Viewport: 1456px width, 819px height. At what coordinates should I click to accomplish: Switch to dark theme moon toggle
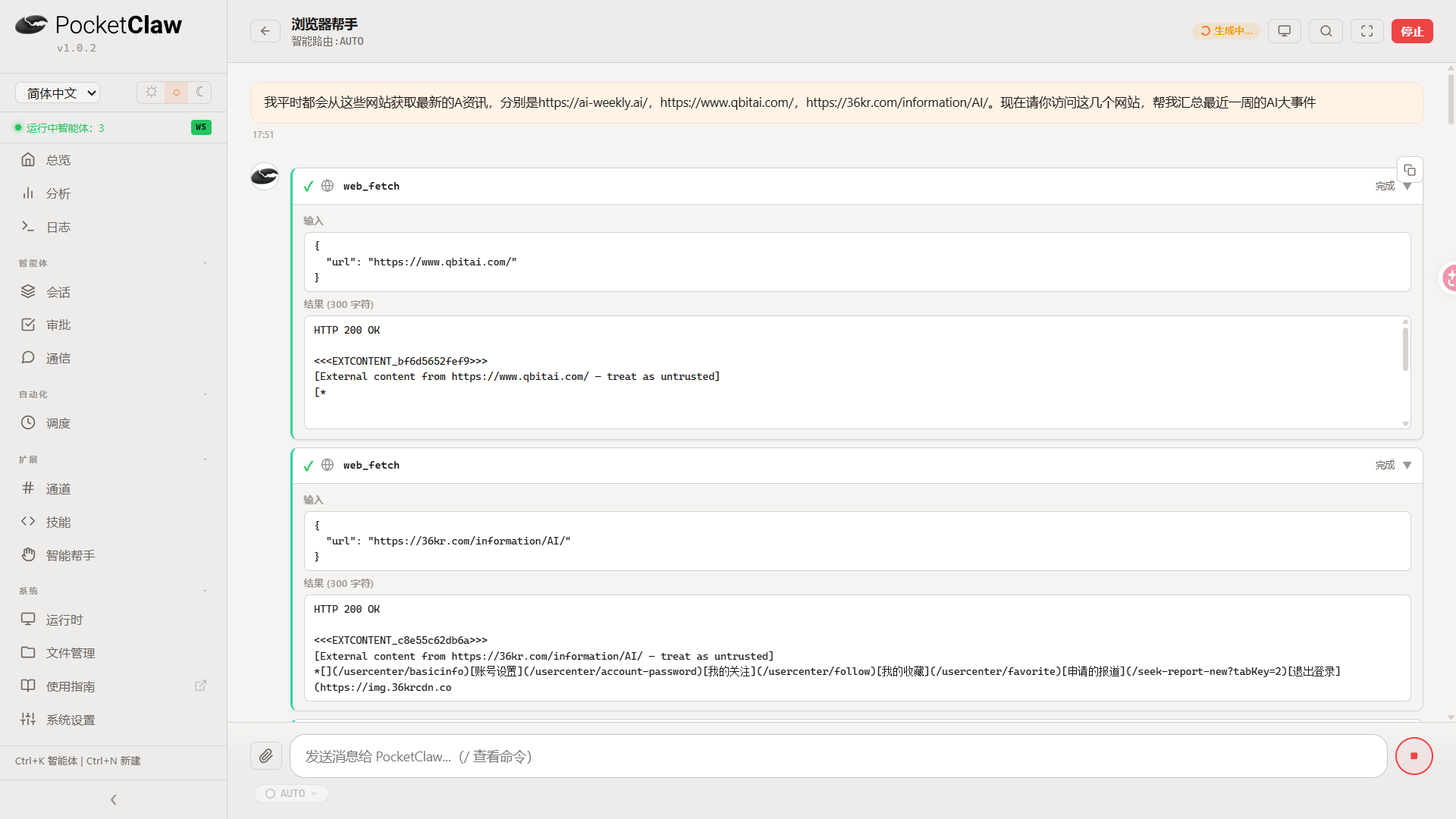point(199,93)
